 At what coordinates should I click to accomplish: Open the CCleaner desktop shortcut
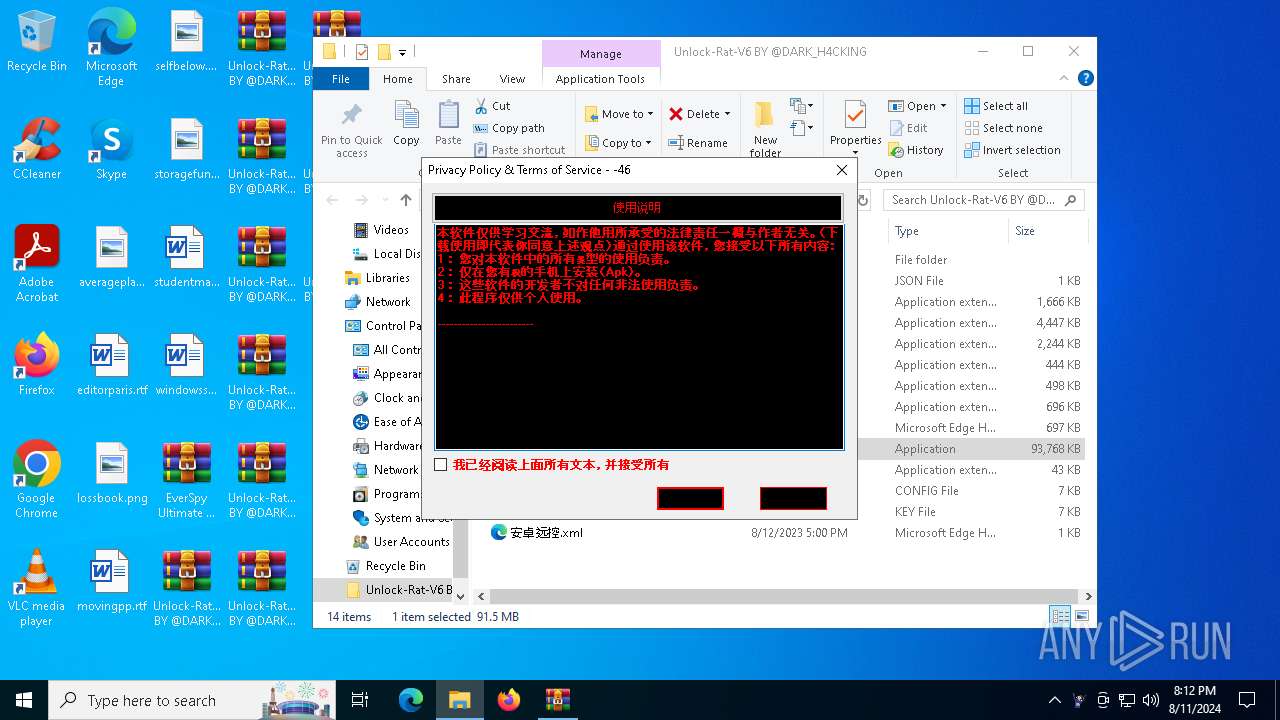coord(37,149)
